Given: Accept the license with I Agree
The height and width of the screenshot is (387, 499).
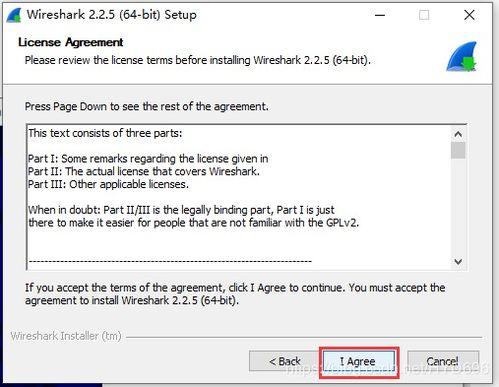Looking at the screenshot, I should (359, 361).
